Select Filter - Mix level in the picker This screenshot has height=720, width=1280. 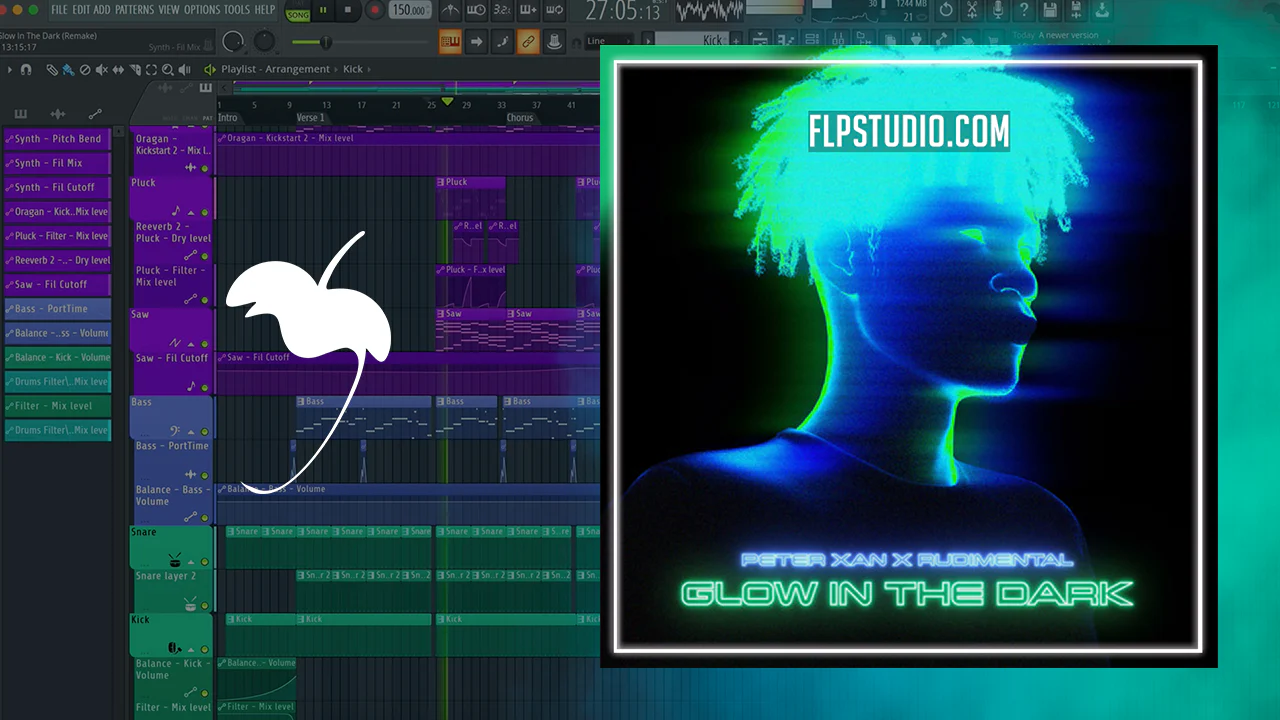(x=57, y=406)
